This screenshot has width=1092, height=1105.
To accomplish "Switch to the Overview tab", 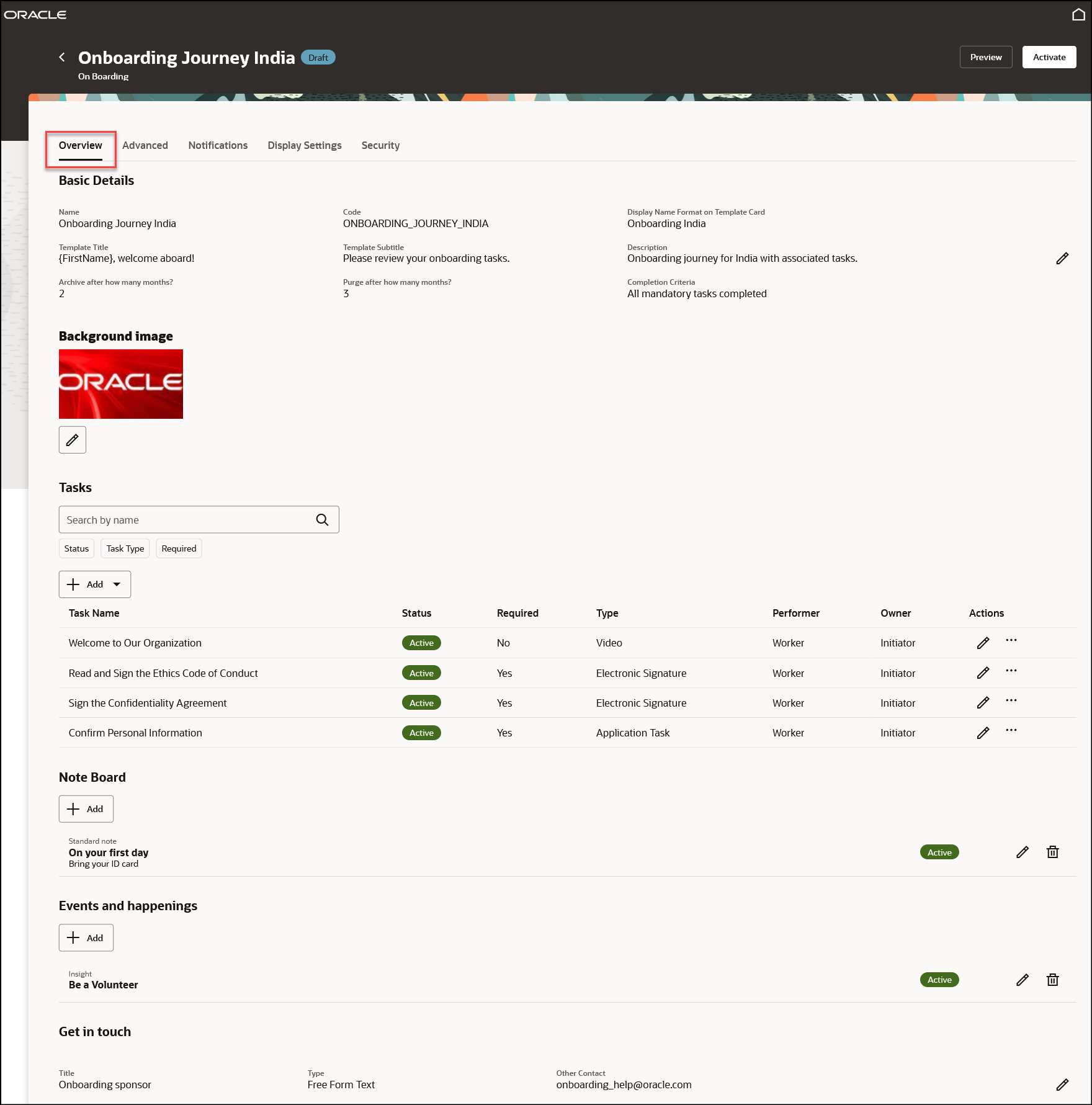I will click(81, 145).
